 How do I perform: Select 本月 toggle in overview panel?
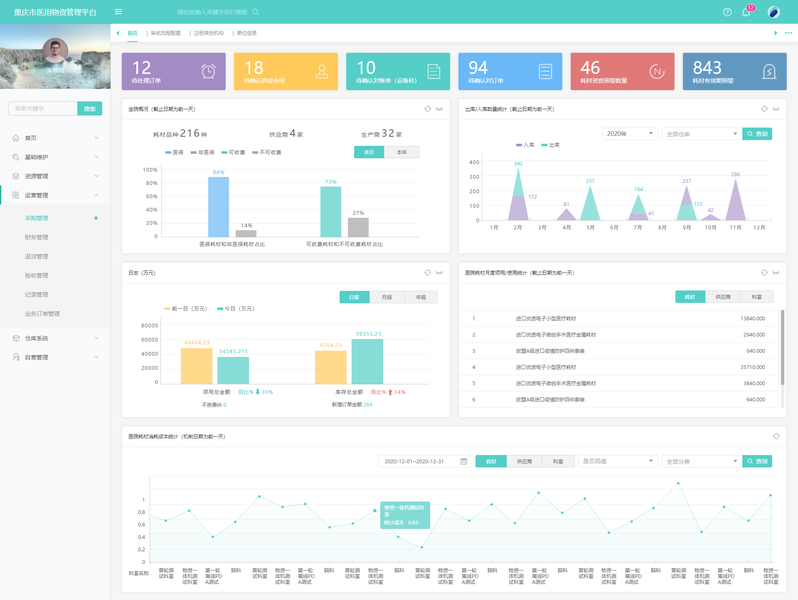(369, 152)
